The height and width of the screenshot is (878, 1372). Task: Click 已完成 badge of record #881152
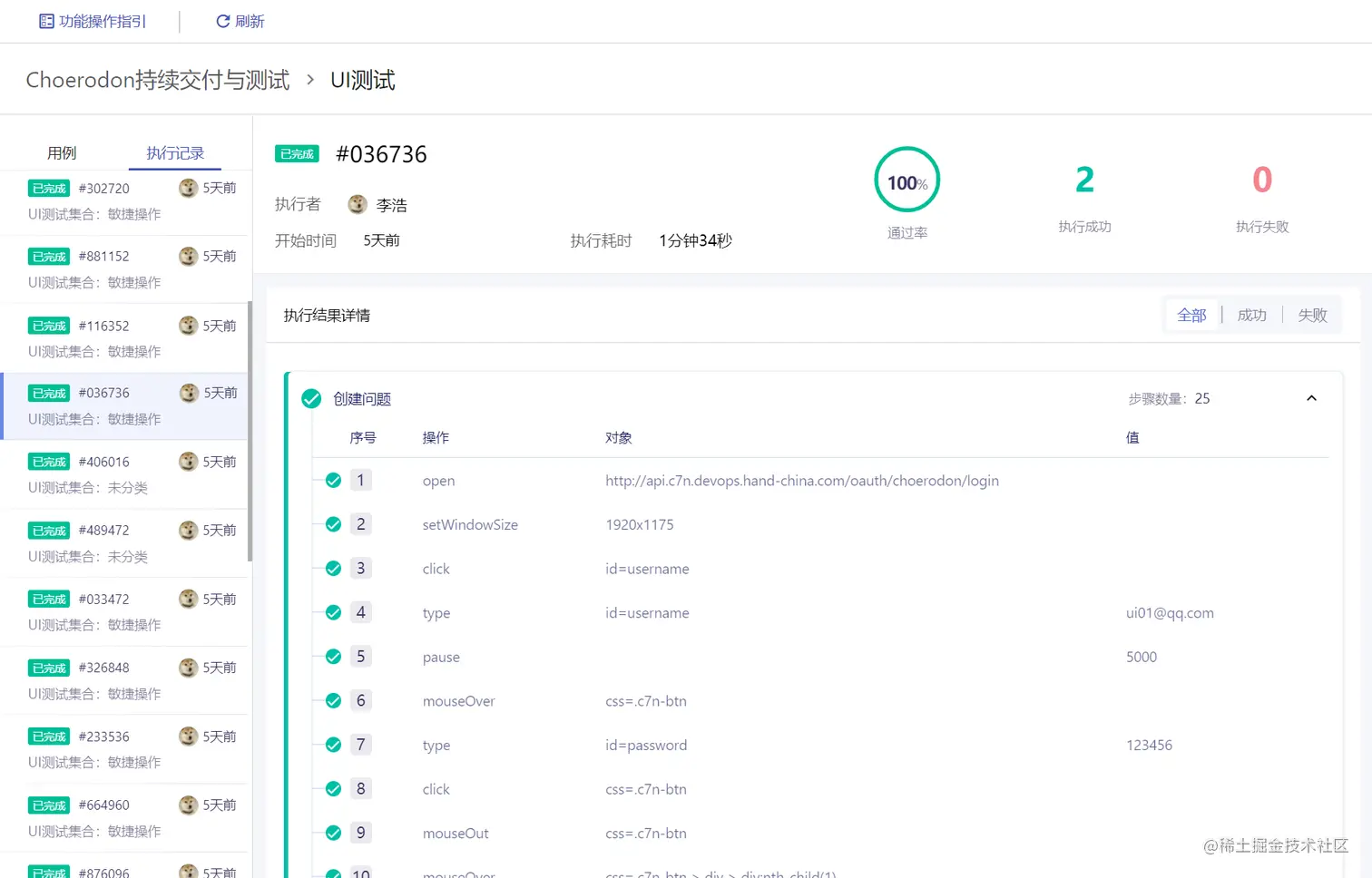(49, 257)
